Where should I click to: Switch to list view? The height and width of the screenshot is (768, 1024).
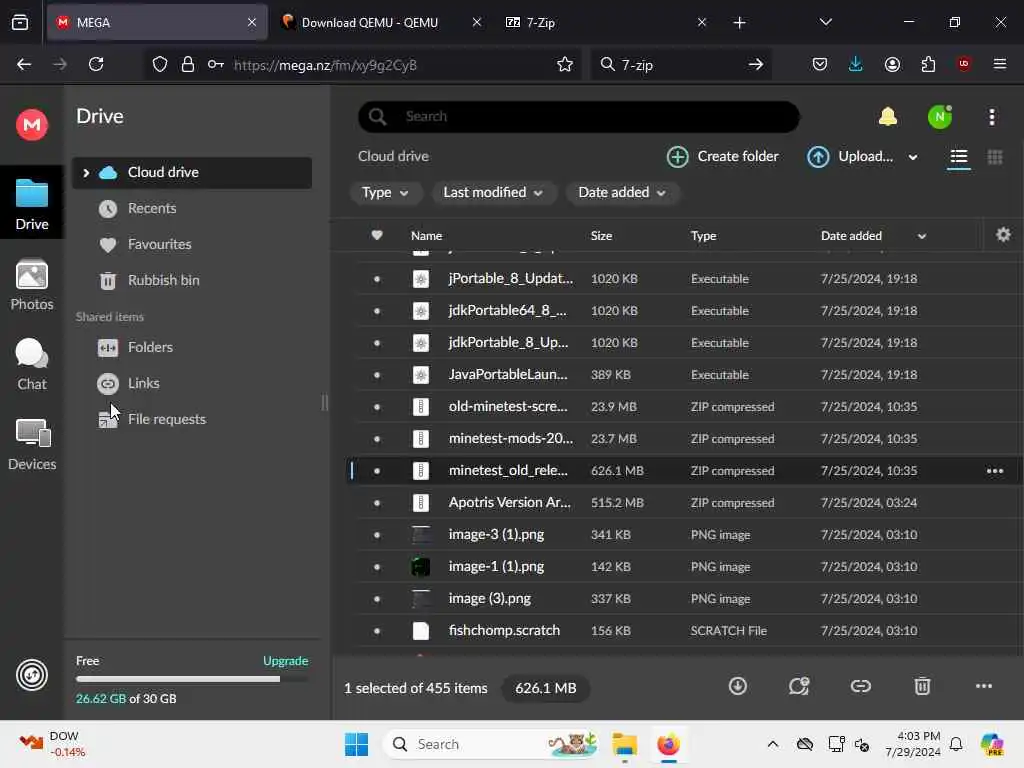pos(958,157)
